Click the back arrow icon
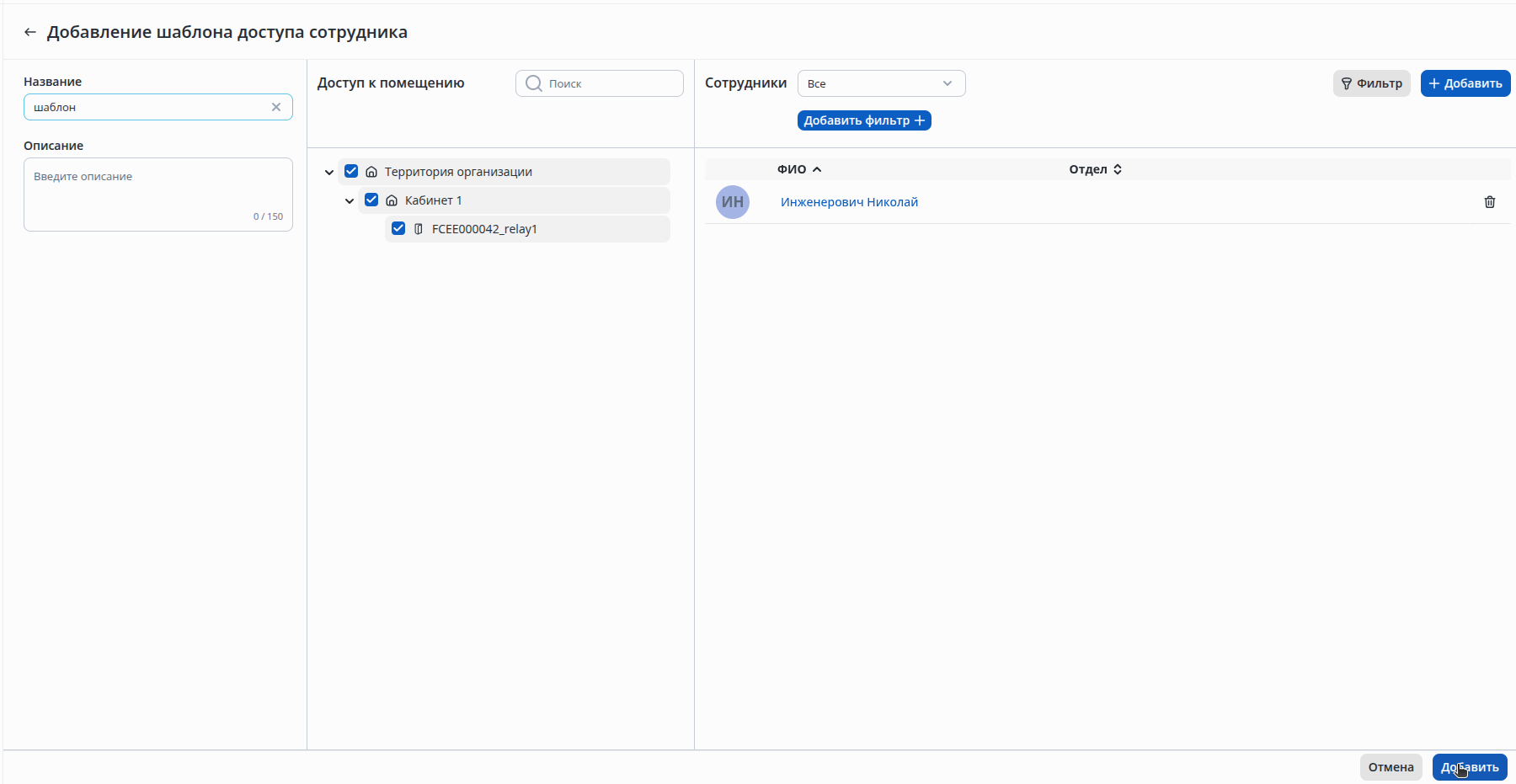Image resolution: width=1516 pixels, height=784 pixels. tap(30, 32)
